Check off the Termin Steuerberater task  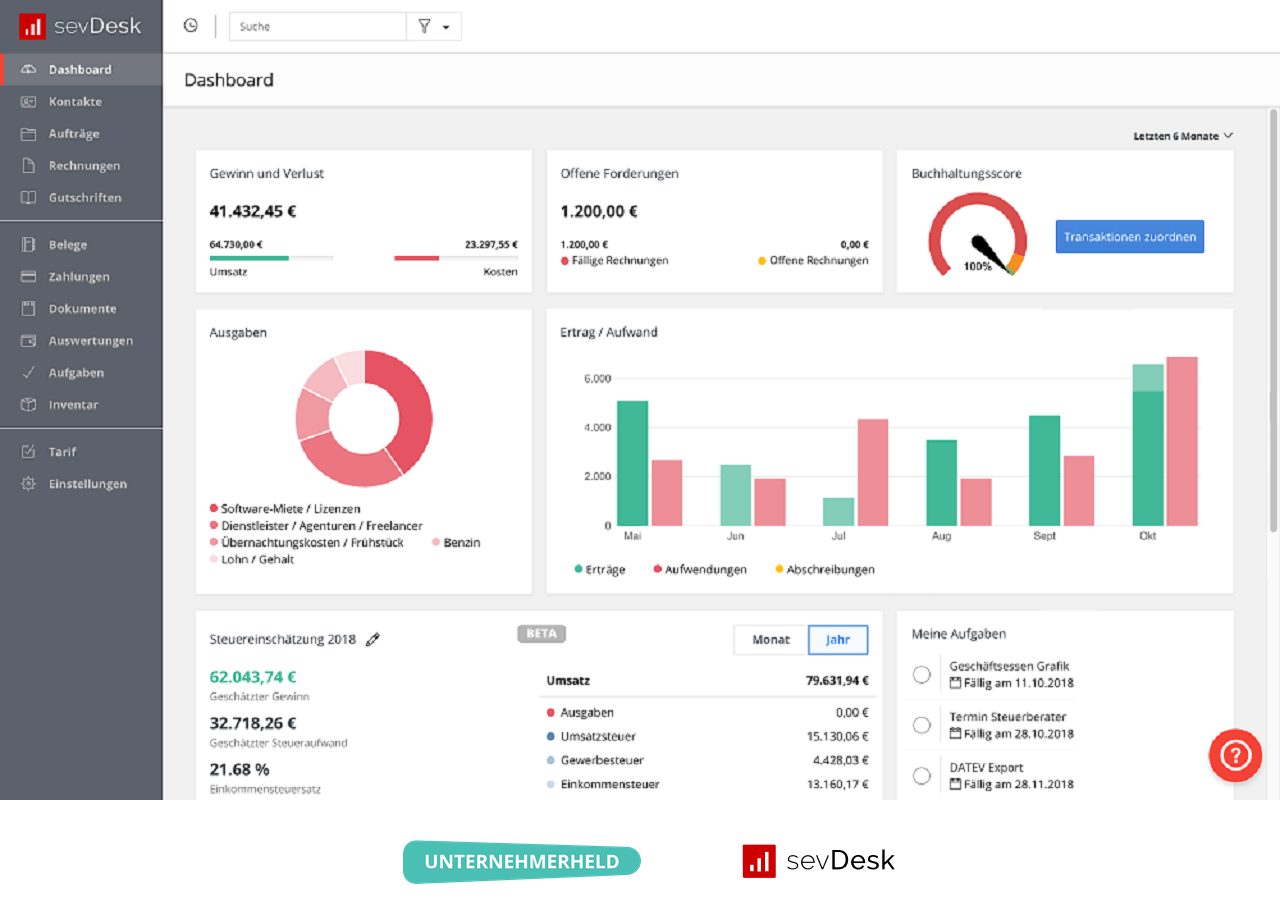pyautogui.click(x=921, y=724)
